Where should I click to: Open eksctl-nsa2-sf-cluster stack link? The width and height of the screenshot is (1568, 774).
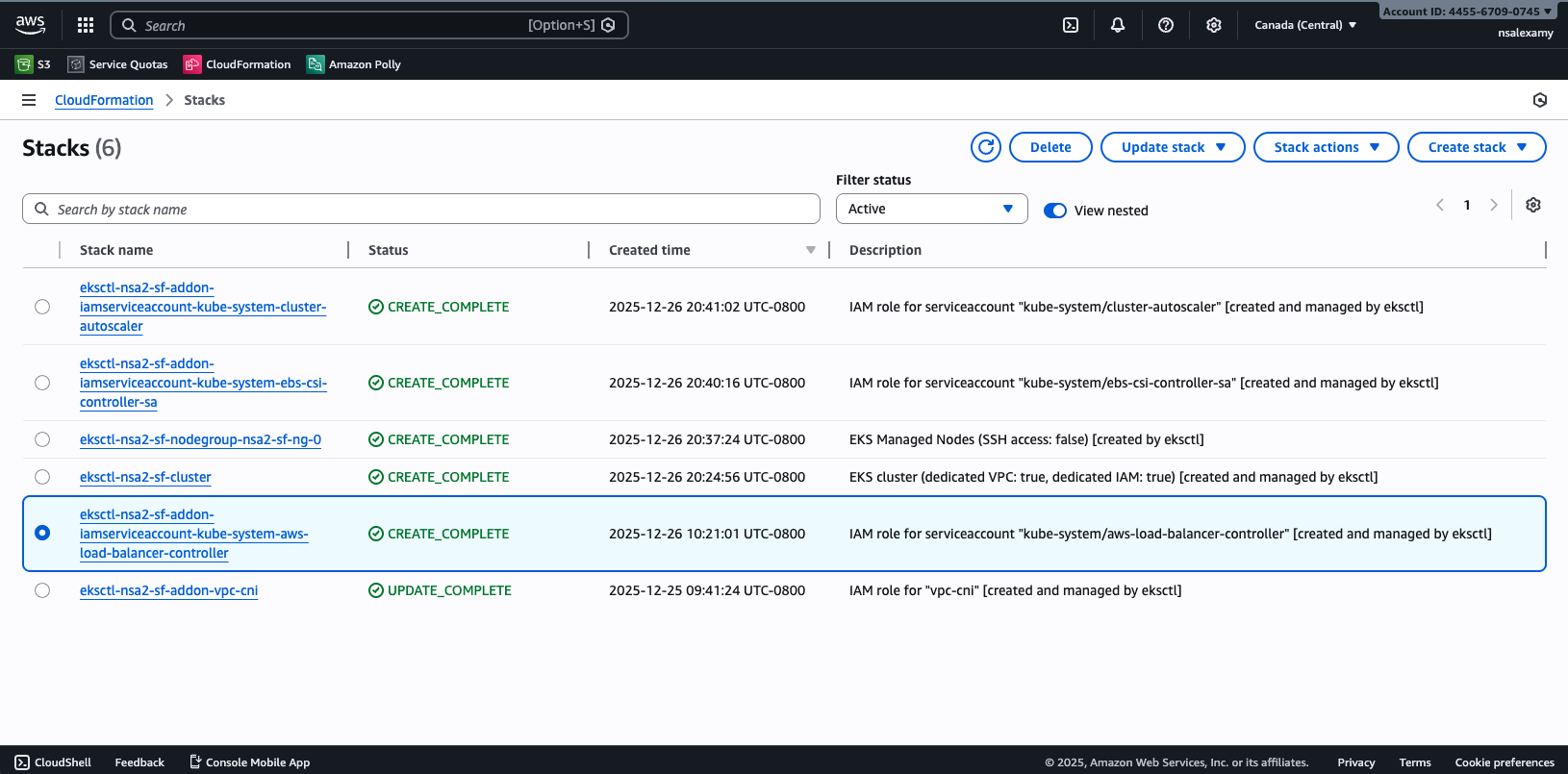tap(145, 477)
